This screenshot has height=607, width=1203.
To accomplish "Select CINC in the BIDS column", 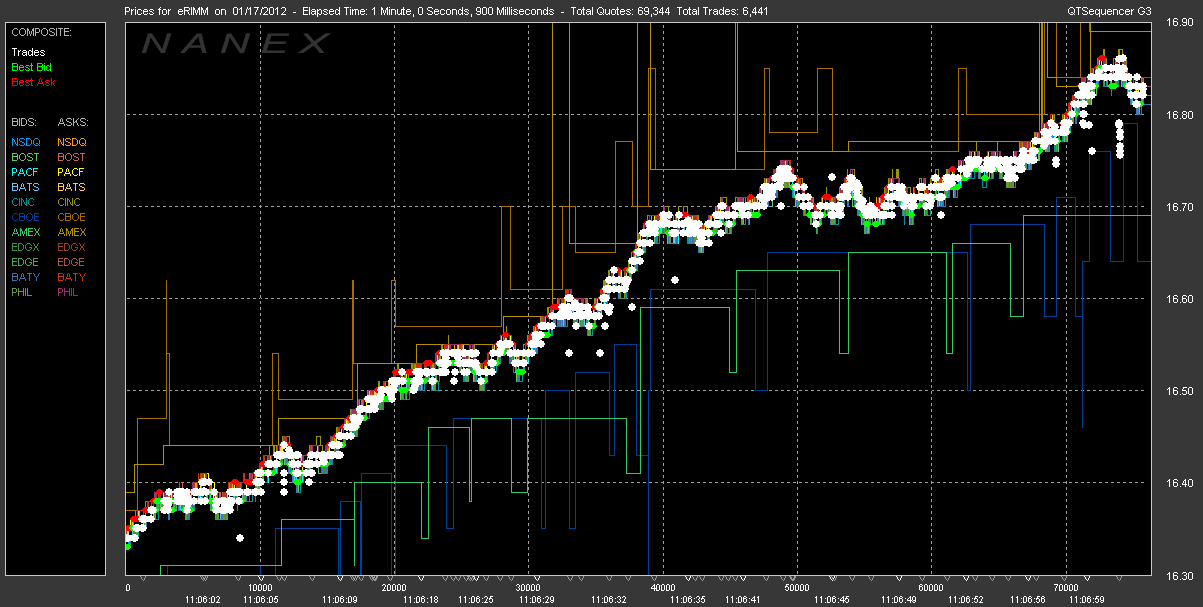I will point(25,202).
